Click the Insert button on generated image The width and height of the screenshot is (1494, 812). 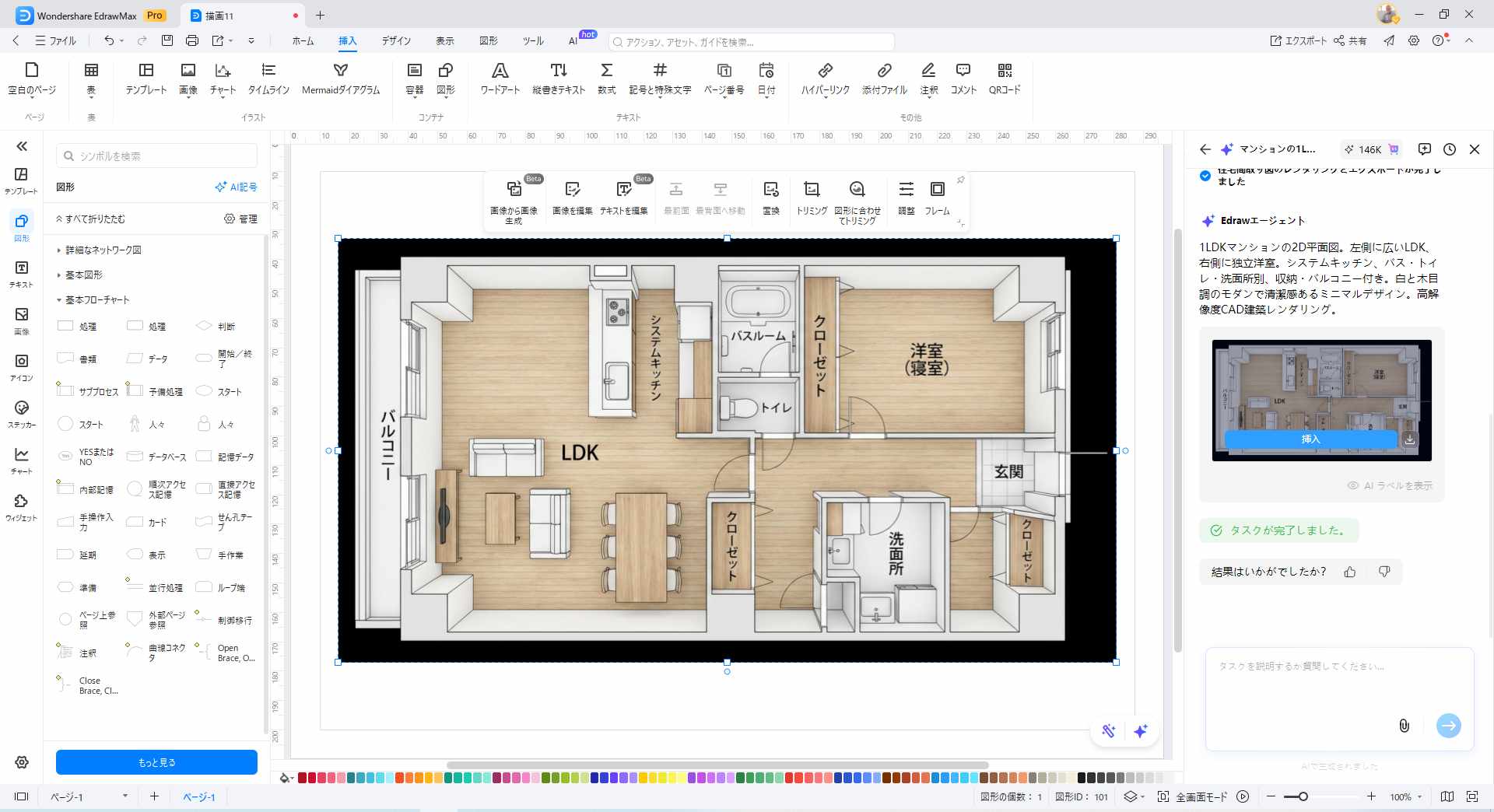coord(1310,439)
